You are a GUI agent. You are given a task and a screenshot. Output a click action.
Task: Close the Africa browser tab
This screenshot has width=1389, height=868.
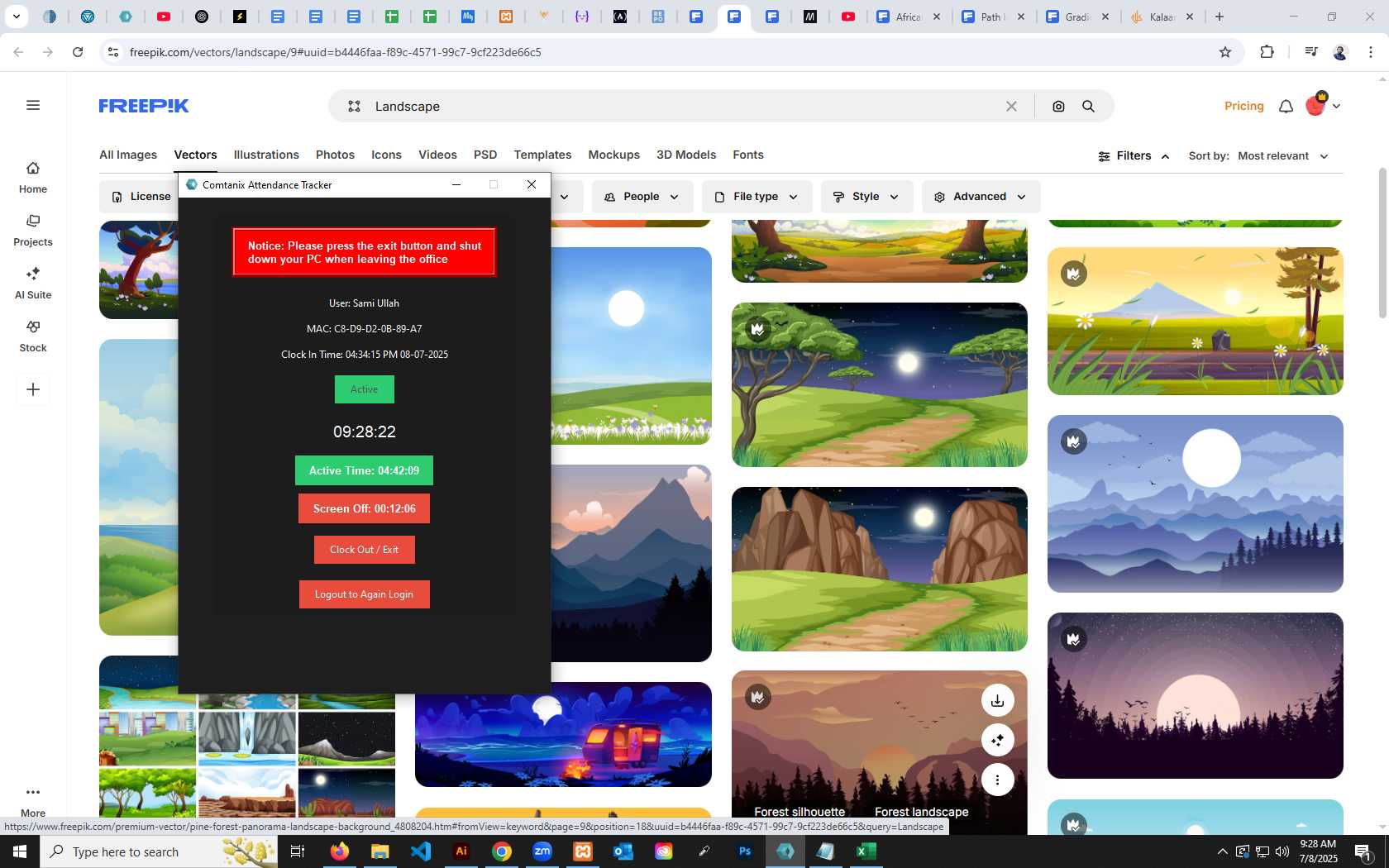(x=937, y=17)
